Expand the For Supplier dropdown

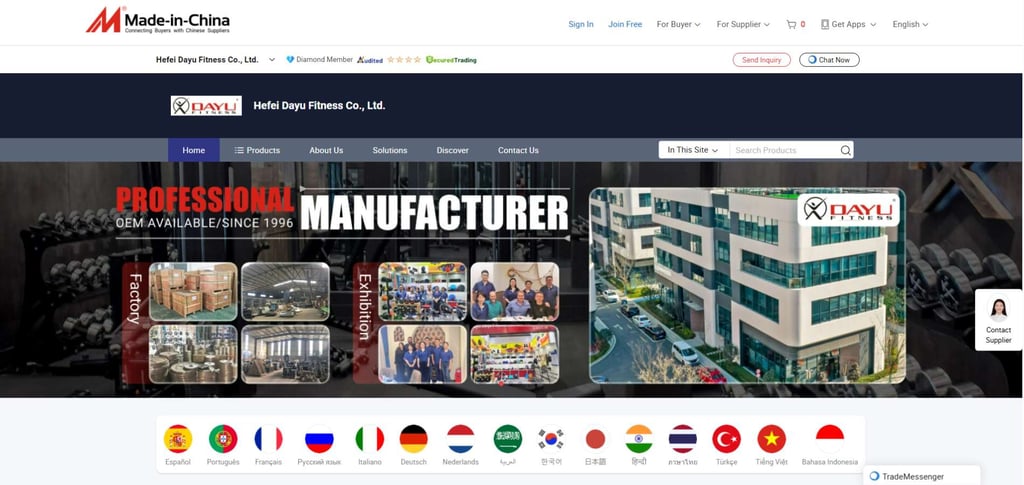[x=743, y=24]
